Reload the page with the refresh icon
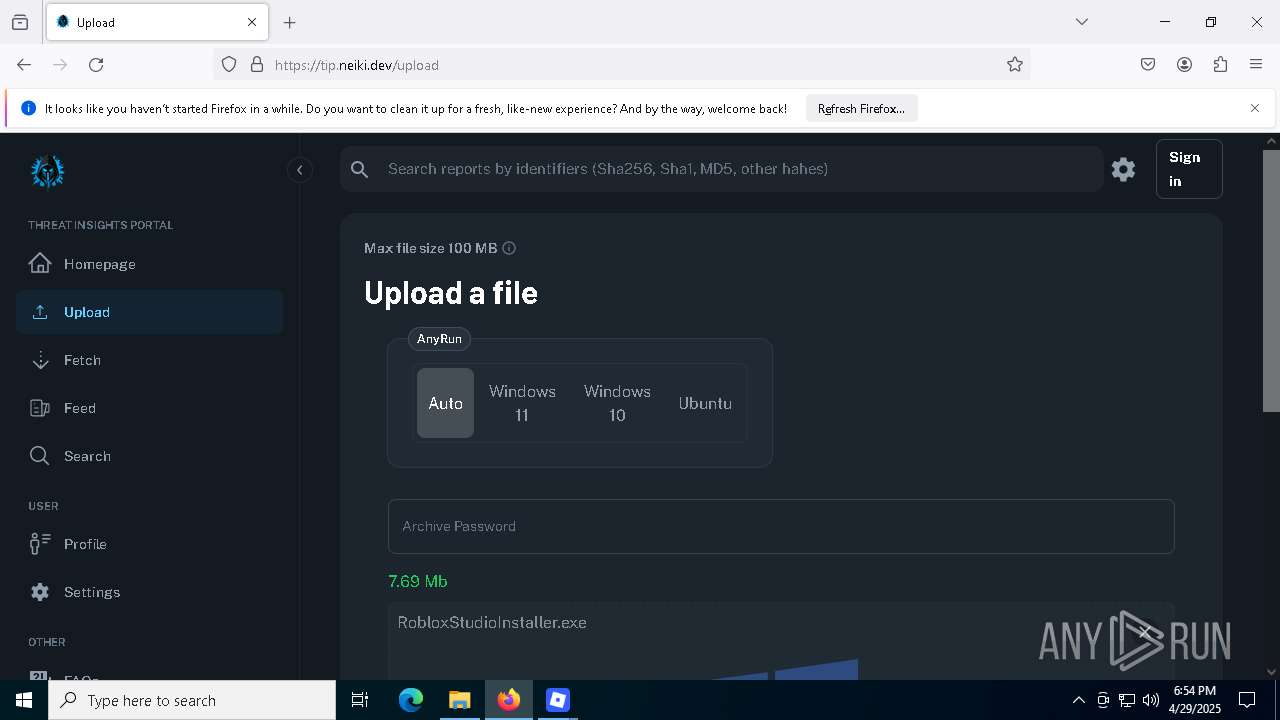 click(x=96, y=64)
